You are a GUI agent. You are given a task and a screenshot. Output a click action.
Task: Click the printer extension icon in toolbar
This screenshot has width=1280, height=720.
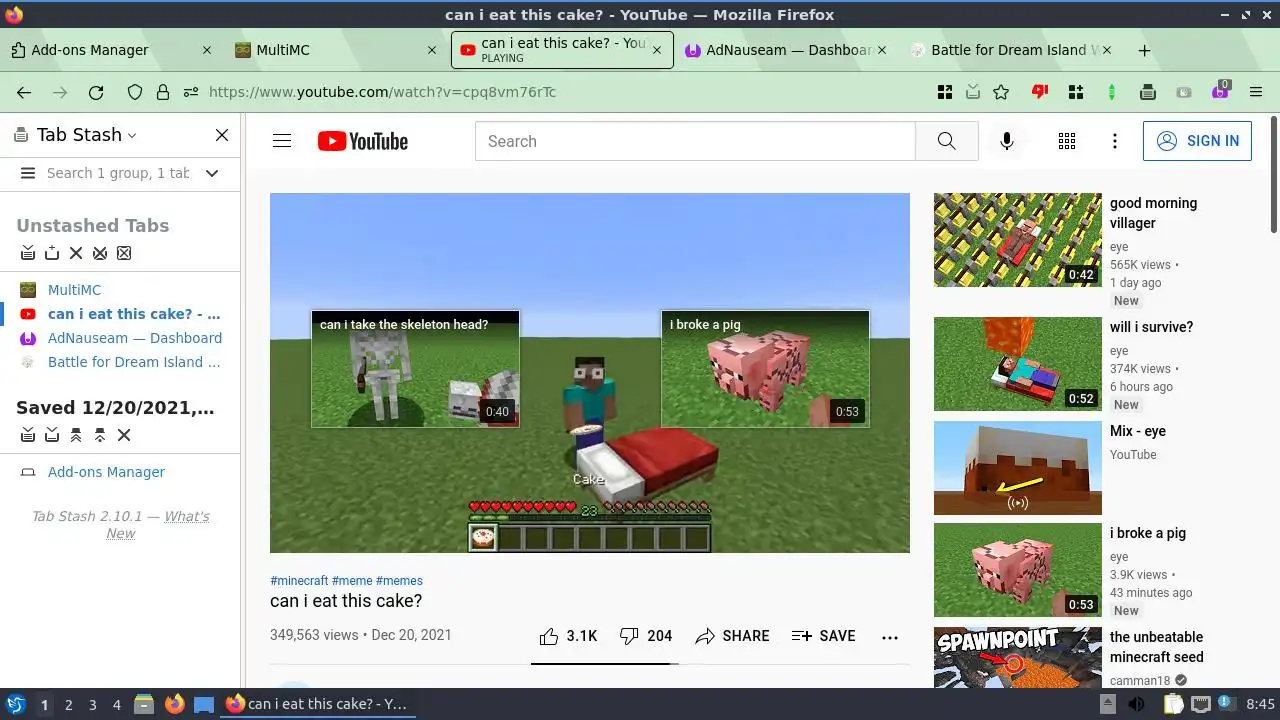[x=1148, y=92]
